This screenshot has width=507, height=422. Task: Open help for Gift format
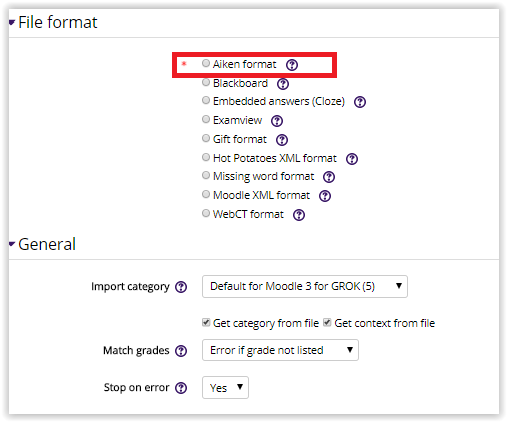(282, 140)
